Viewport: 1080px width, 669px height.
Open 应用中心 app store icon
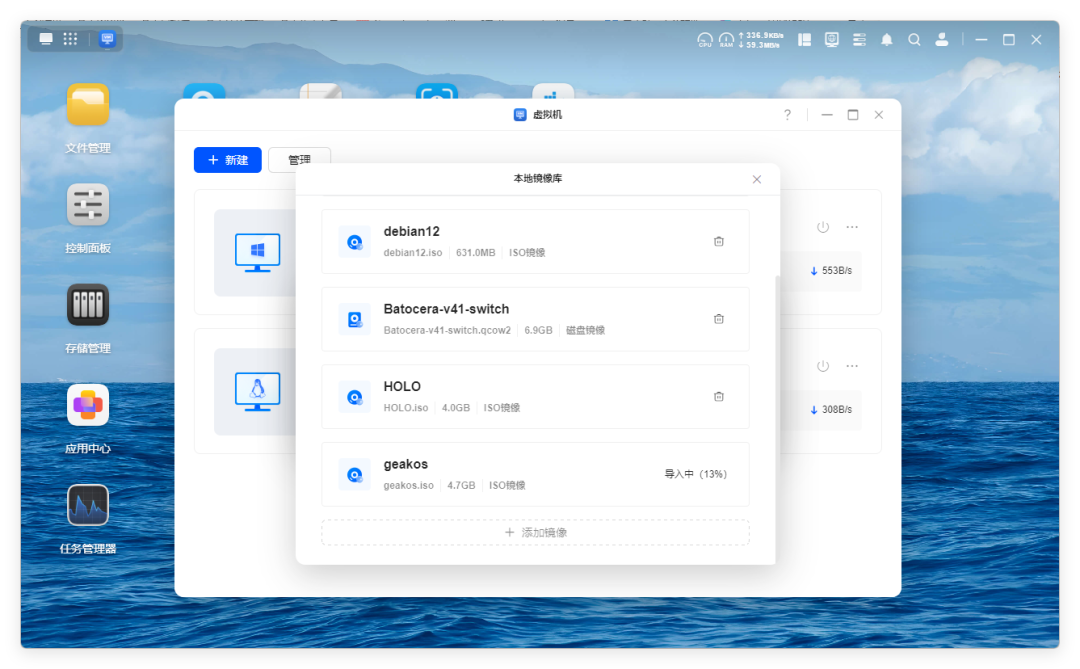pyautogui.click(x=88, y=405)
